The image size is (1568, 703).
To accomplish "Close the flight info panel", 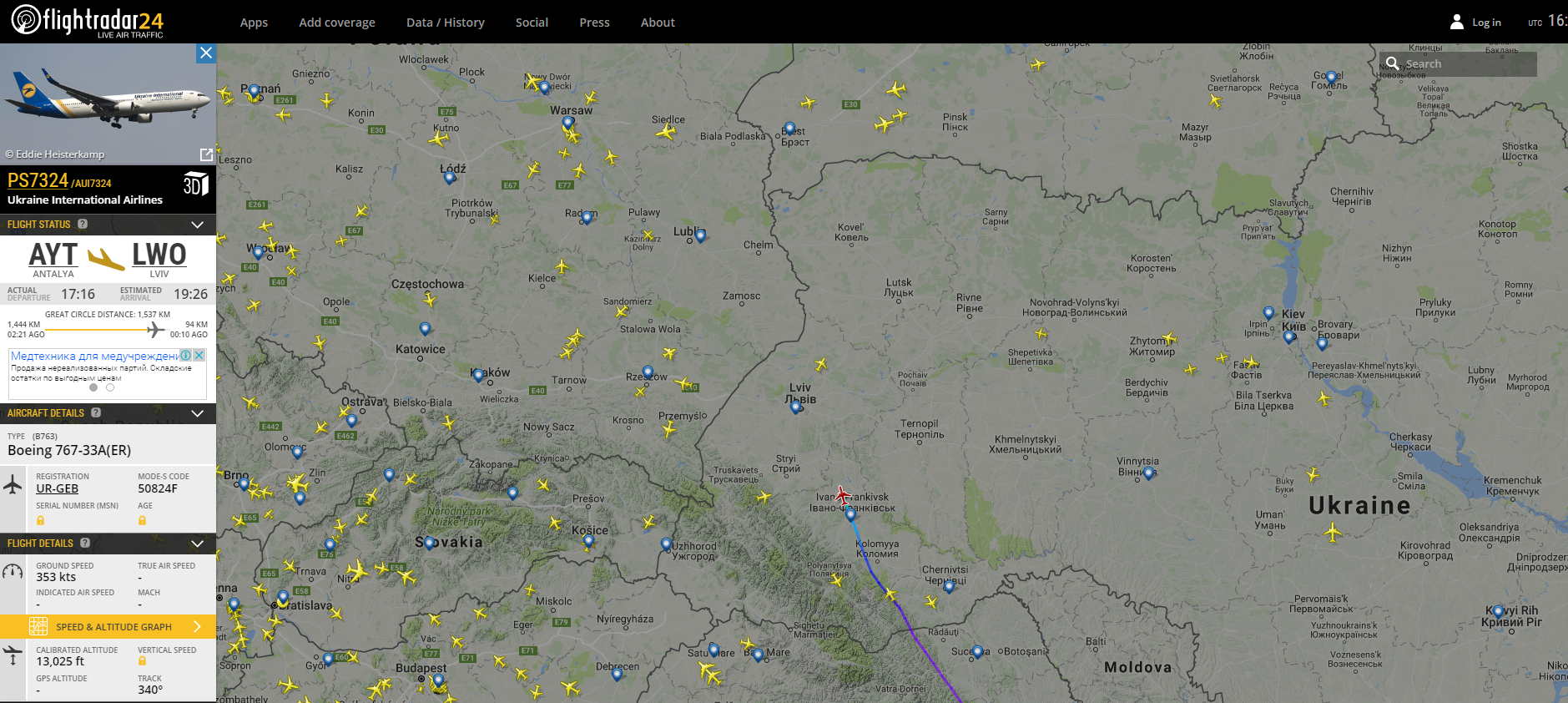I will click(x=206, y=53).
